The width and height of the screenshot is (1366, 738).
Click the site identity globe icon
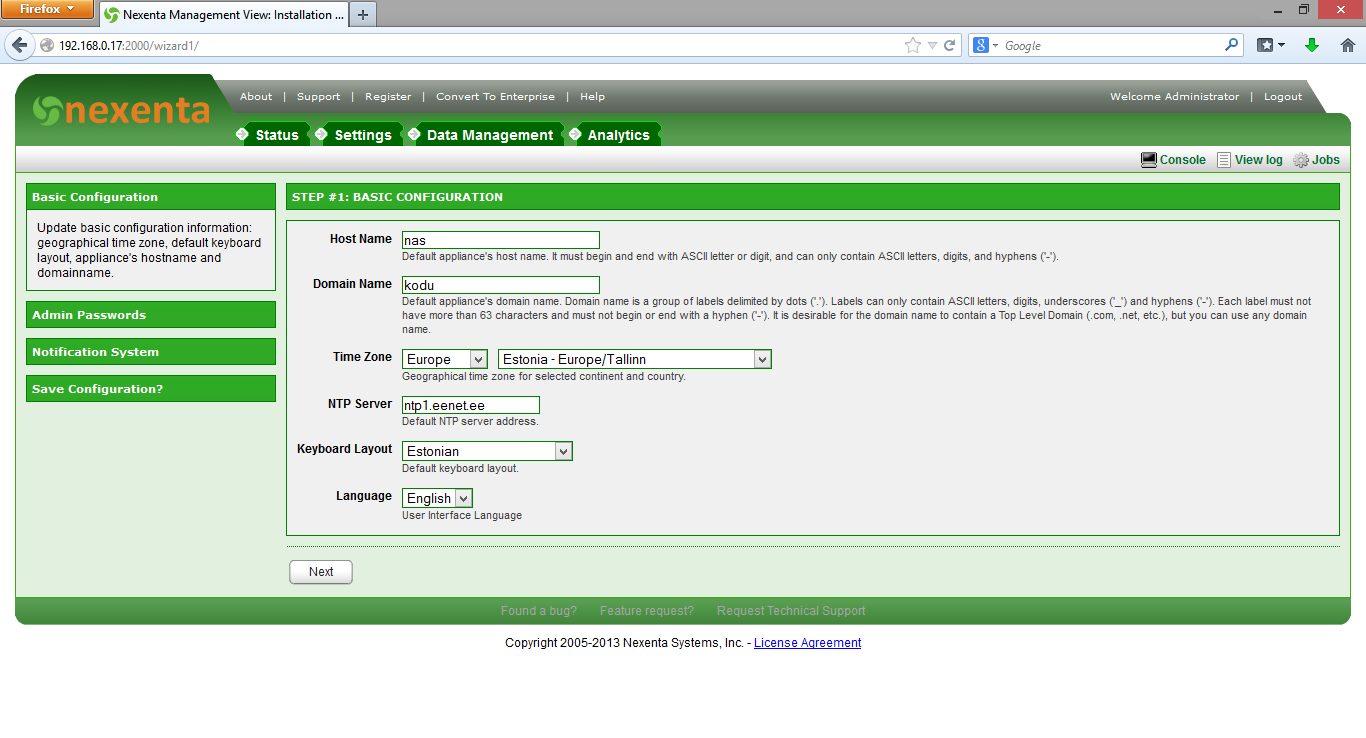click(x=46, y=45)
